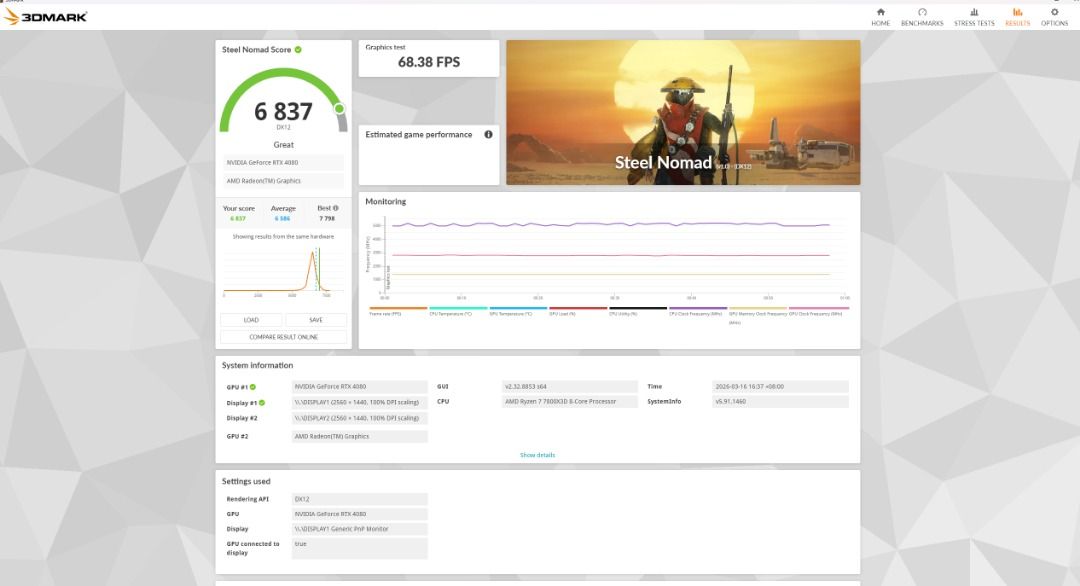The image size is (1080, 586).
Task: Go to the Home section
Action: point(880,17)
